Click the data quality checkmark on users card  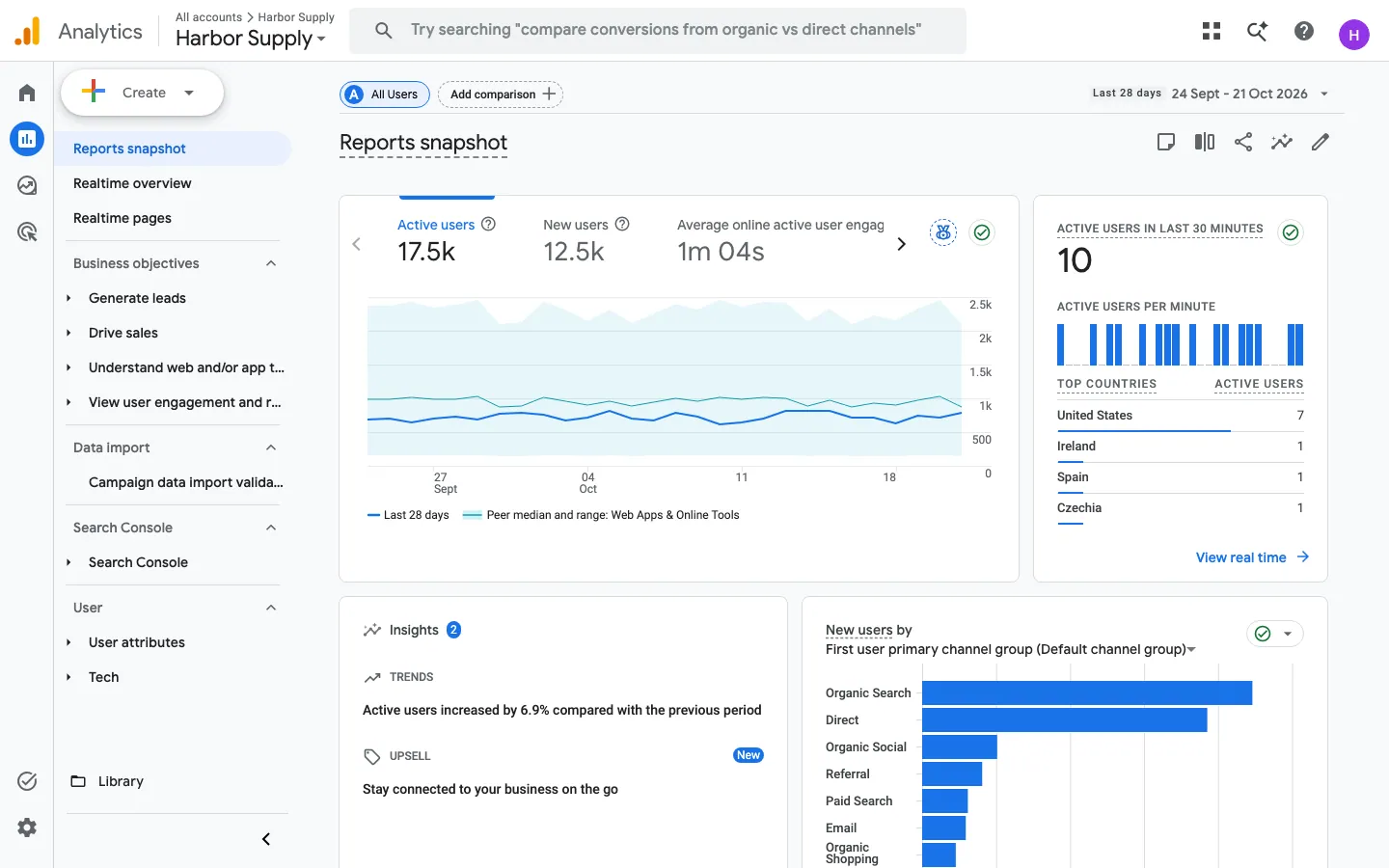(x=982, y=232)
